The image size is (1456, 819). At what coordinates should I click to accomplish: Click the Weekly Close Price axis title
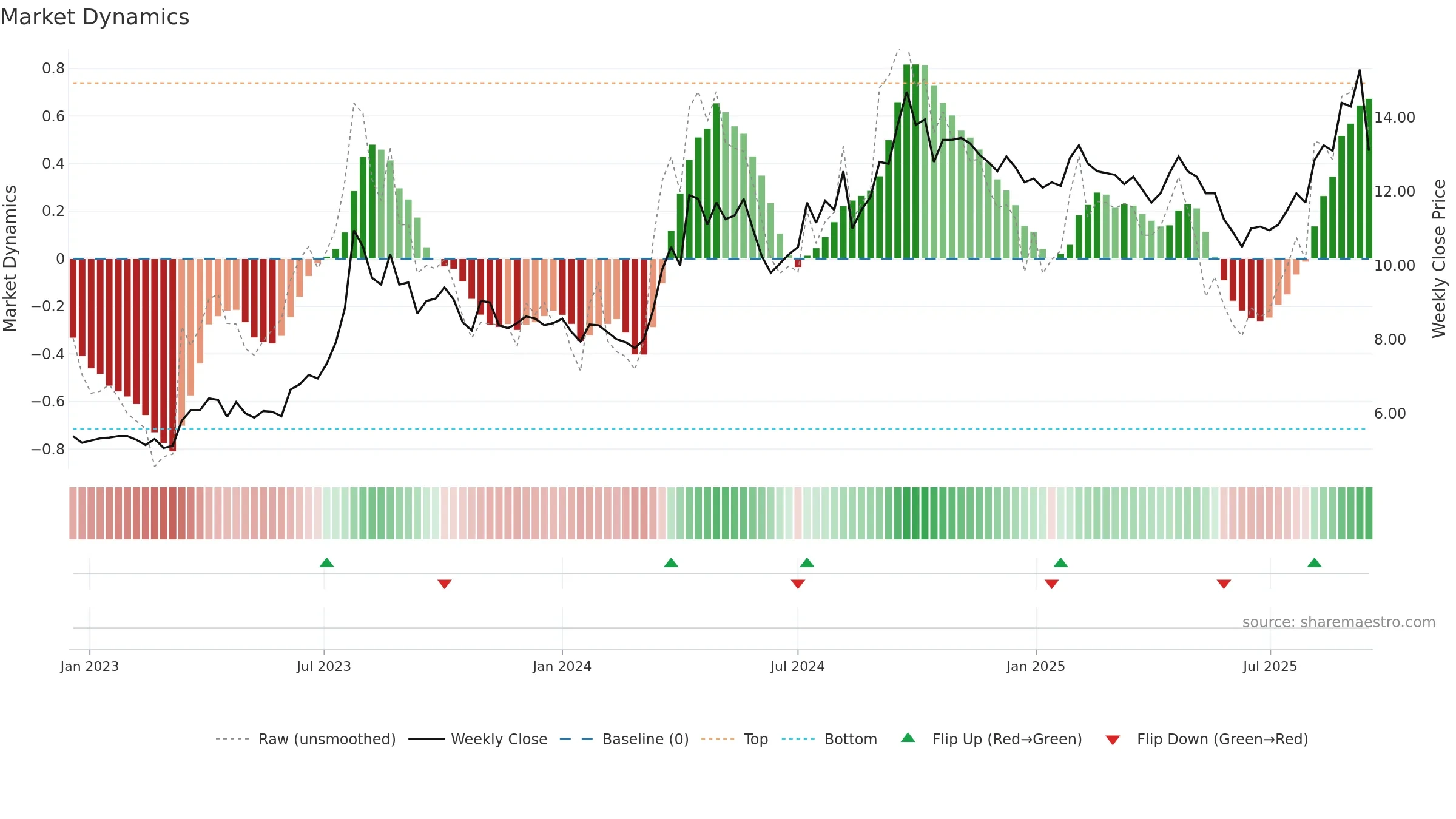click(x=1440, y=258)
